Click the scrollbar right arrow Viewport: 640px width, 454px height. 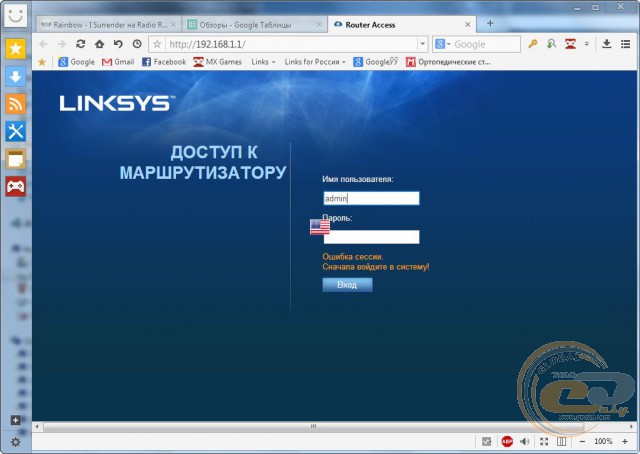(x=632, y=427)
